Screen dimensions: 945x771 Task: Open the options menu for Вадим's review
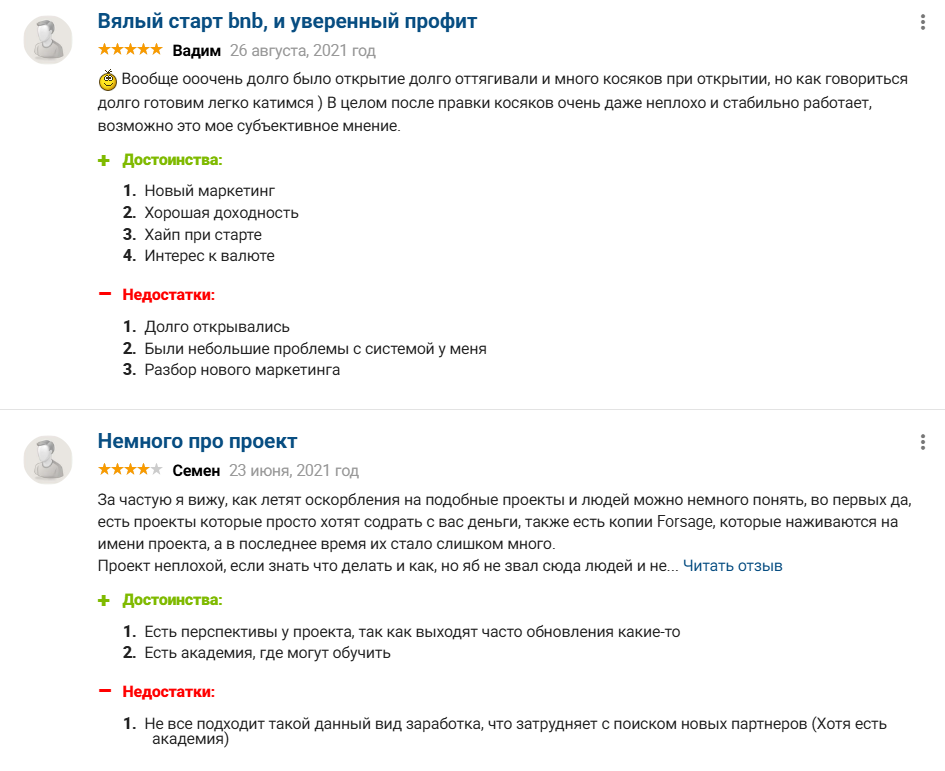coord(922,22)
